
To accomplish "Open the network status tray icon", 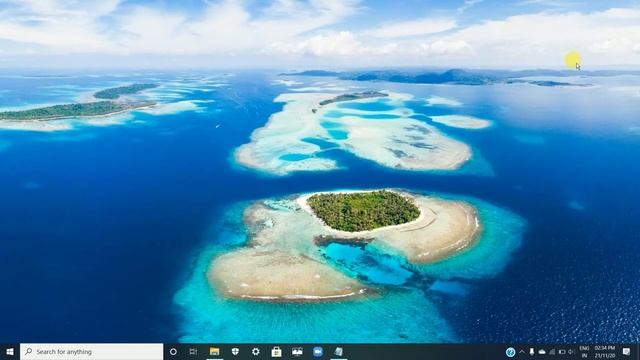I will [x=552, y=352].
